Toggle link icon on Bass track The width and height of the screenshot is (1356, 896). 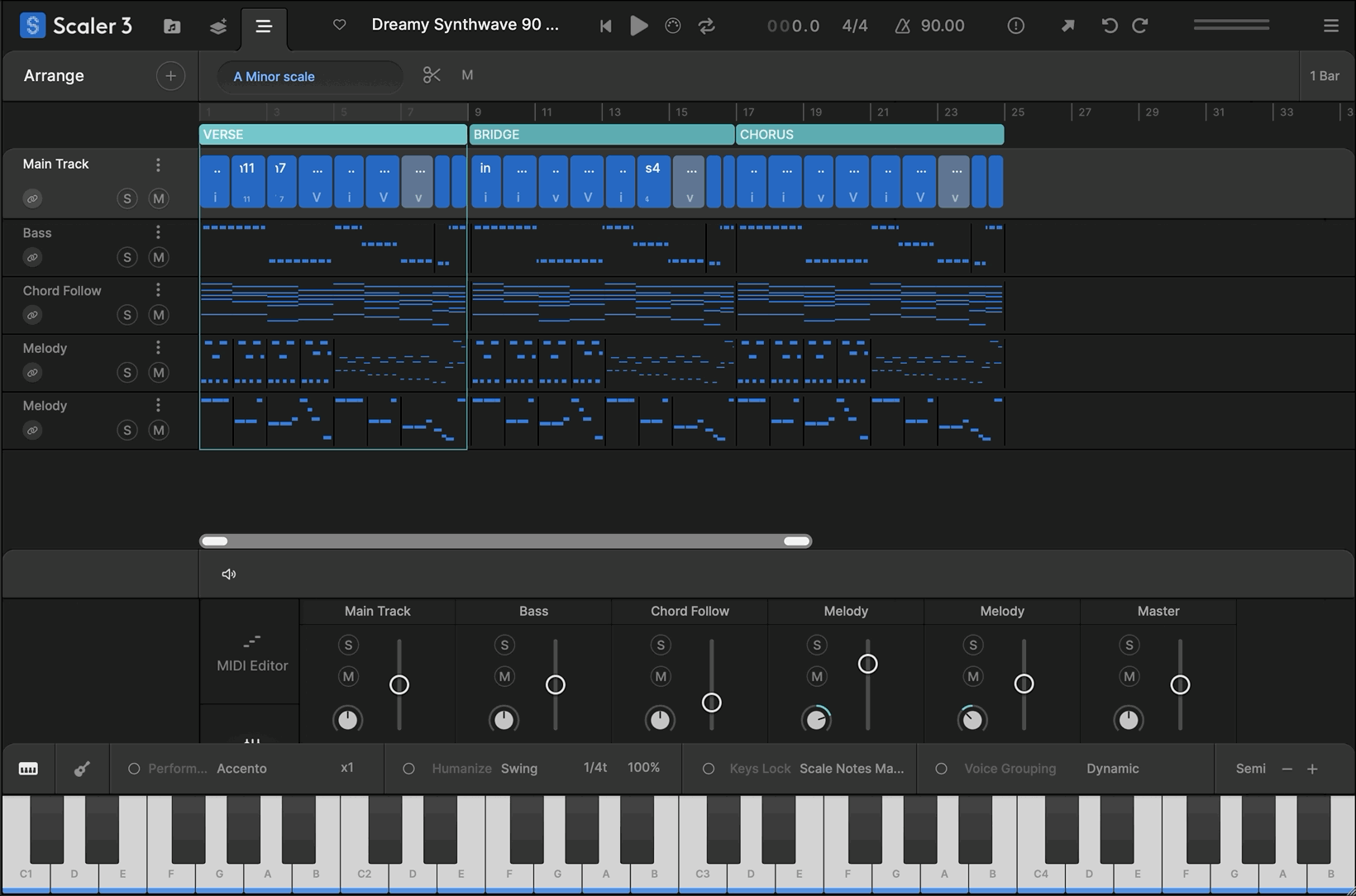click(x=32, y=257)
